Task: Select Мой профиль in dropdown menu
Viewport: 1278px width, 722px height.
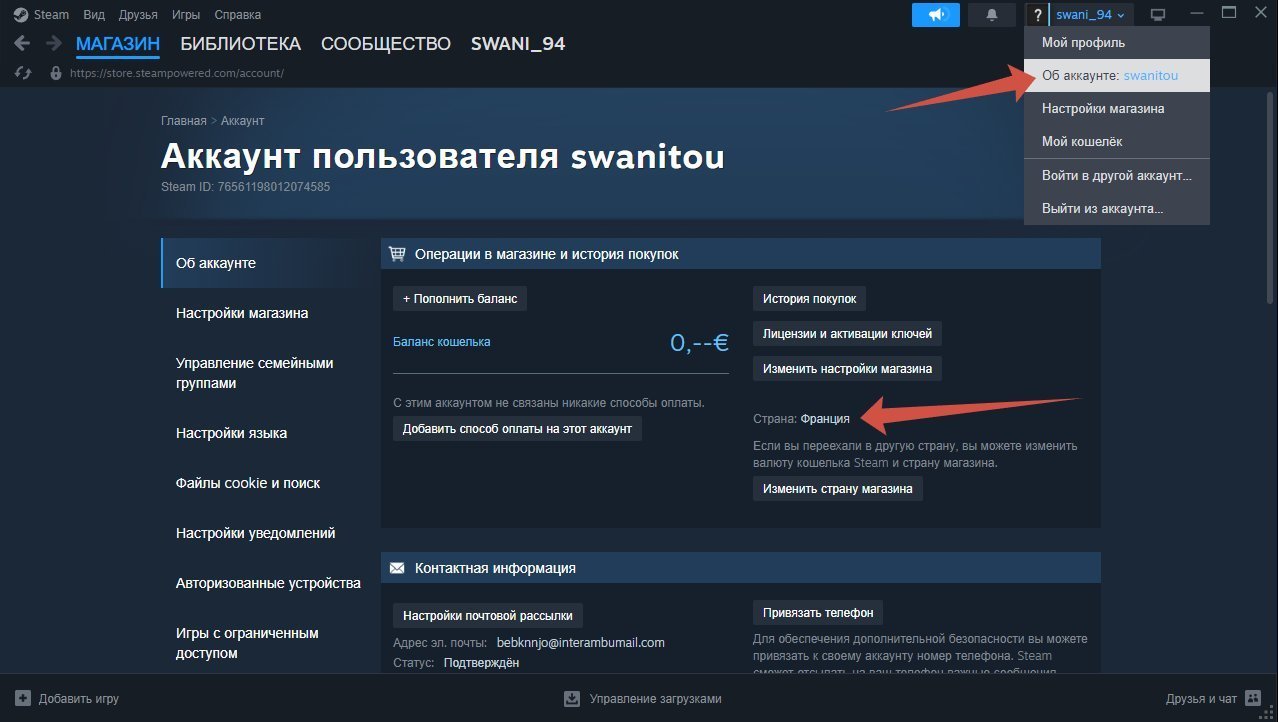Action: point(1117,43)
